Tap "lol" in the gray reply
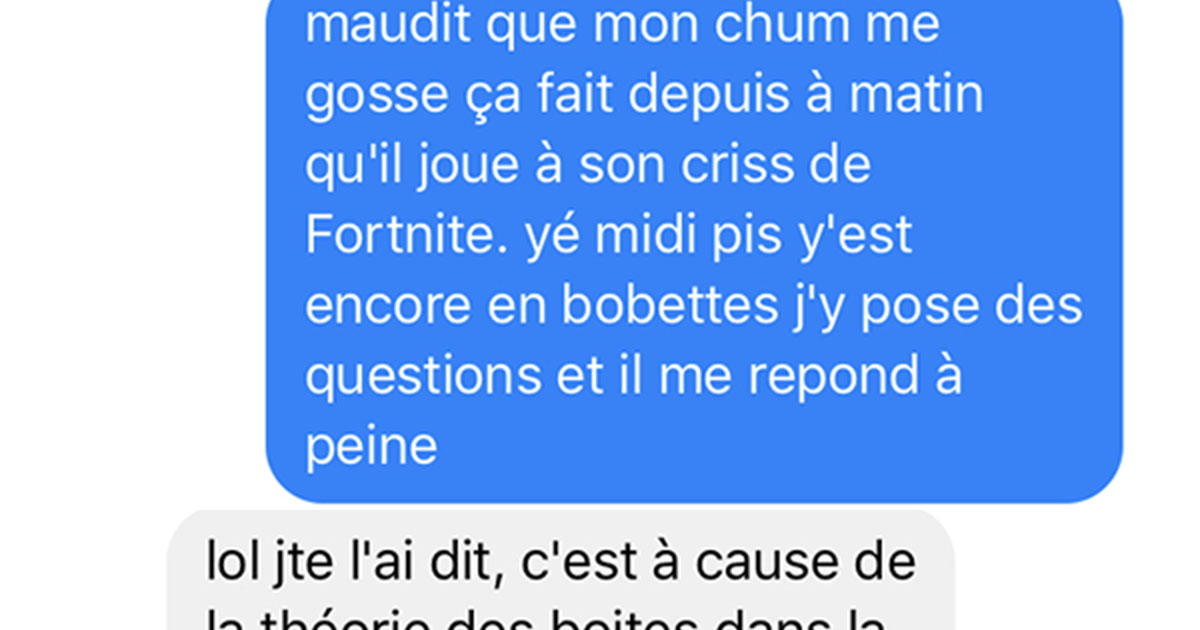 tap(228, 561)
